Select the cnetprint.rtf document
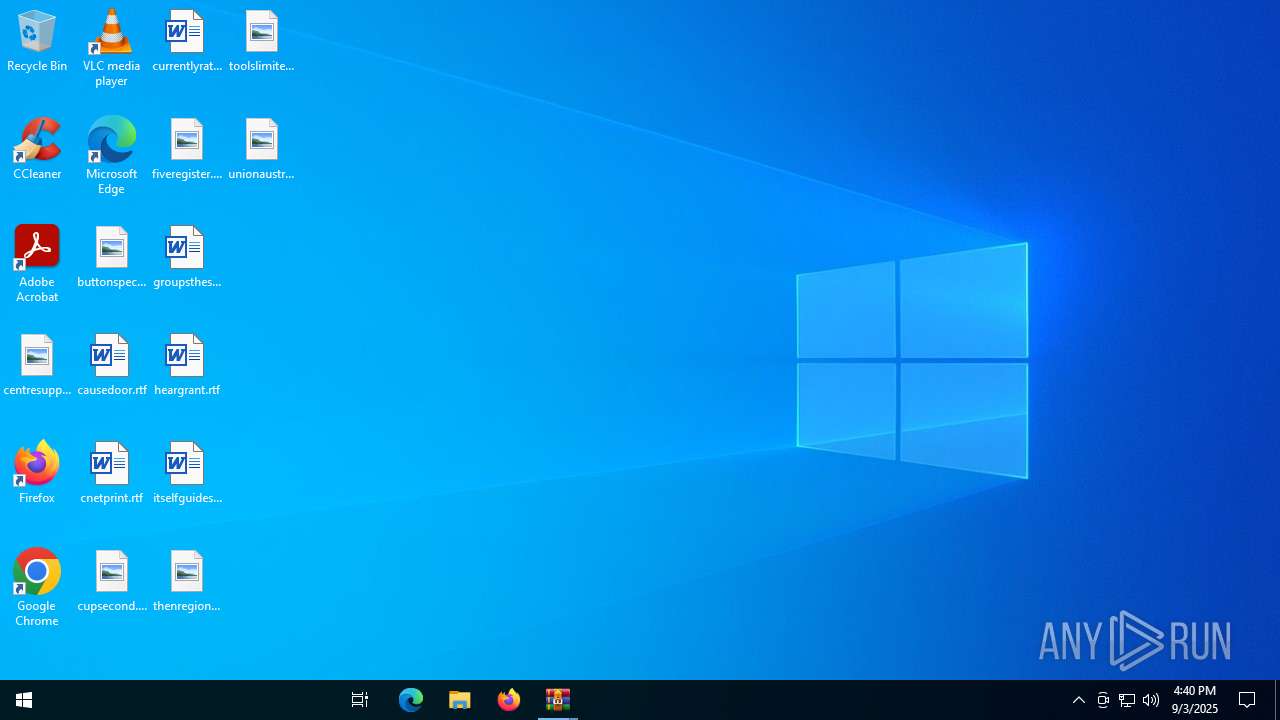 tap(111, 474)
